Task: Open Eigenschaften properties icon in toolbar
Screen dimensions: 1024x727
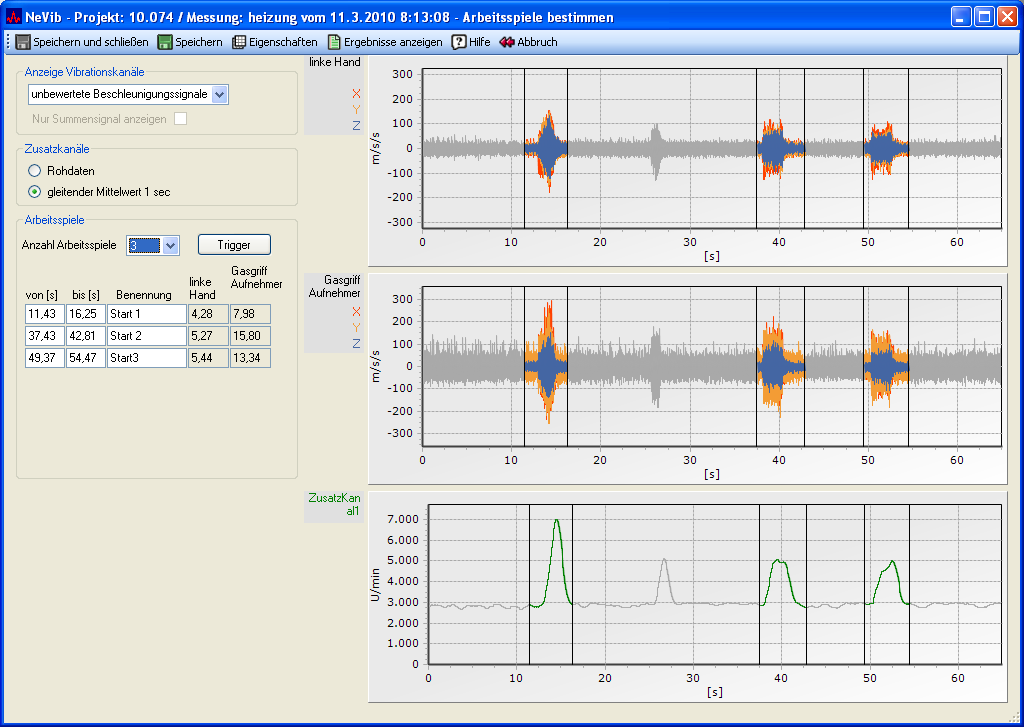Action: (x=239, y=42)
